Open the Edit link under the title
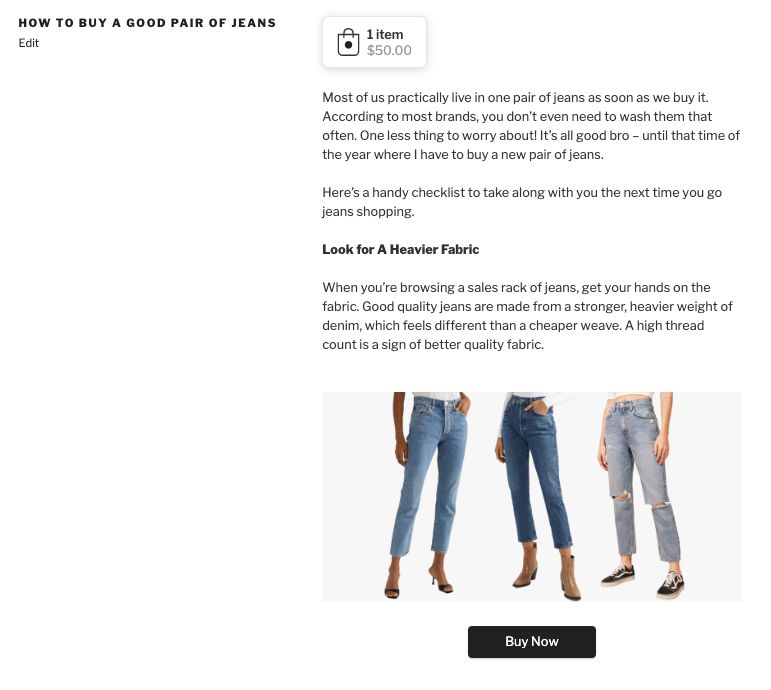 point(29,43)
